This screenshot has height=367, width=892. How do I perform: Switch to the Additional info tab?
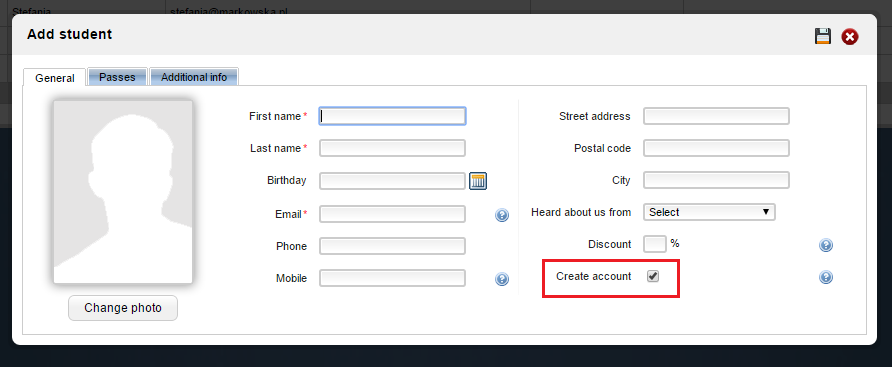tap(194, 77)
